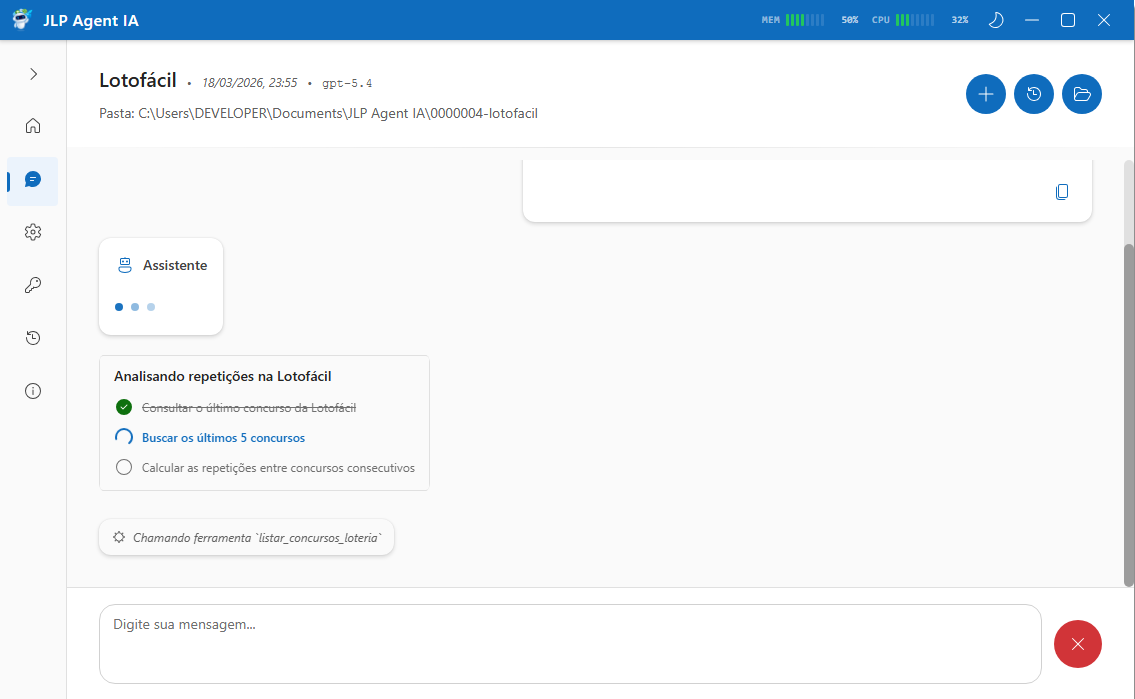Click the CPU usage meter bar

click(x=914, y=20)
